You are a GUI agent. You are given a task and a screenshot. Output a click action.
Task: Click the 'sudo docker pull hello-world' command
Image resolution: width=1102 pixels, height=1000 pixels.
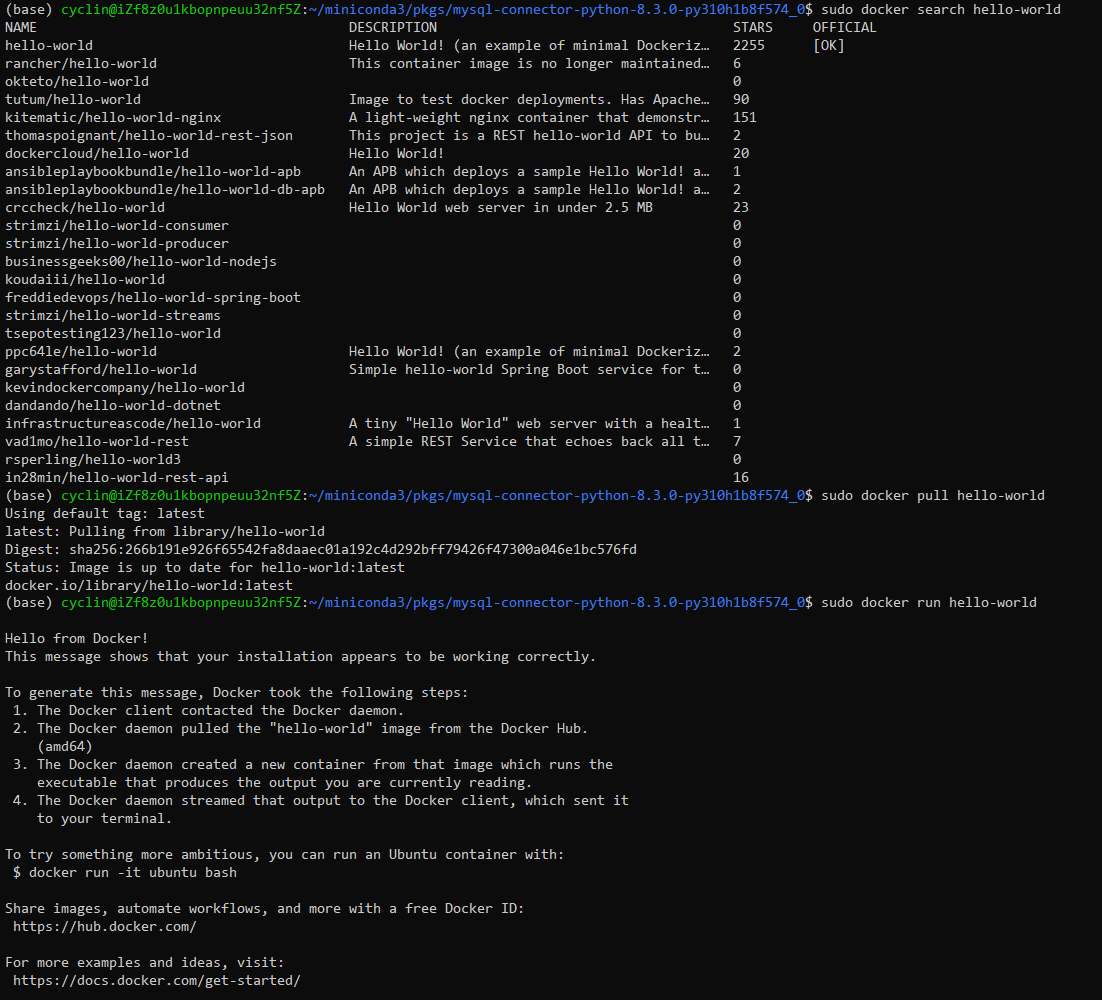click(933, 495)
